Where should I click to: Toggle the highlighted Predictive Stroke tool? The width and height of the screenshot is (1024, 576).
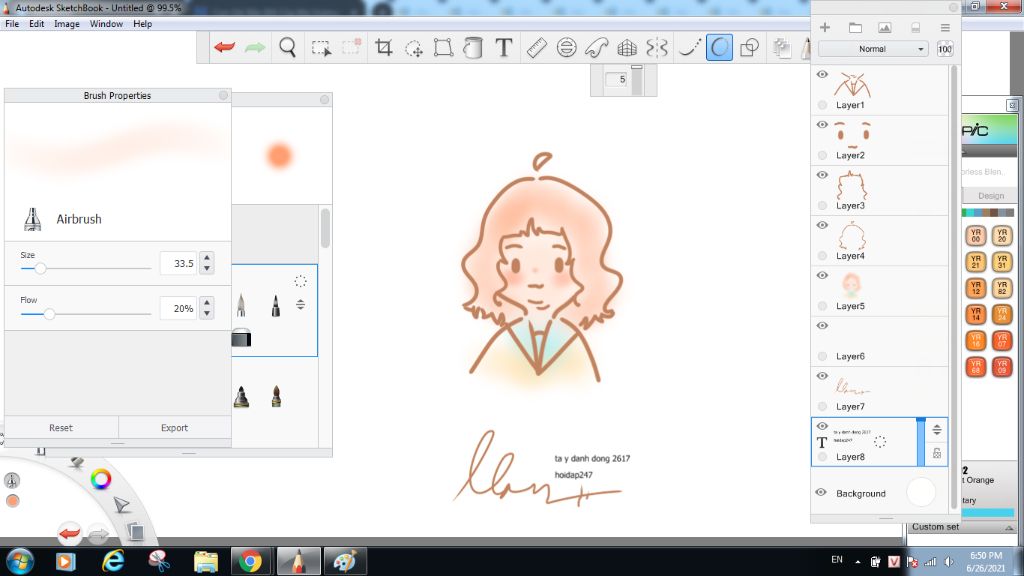click(x=719, y=47)
